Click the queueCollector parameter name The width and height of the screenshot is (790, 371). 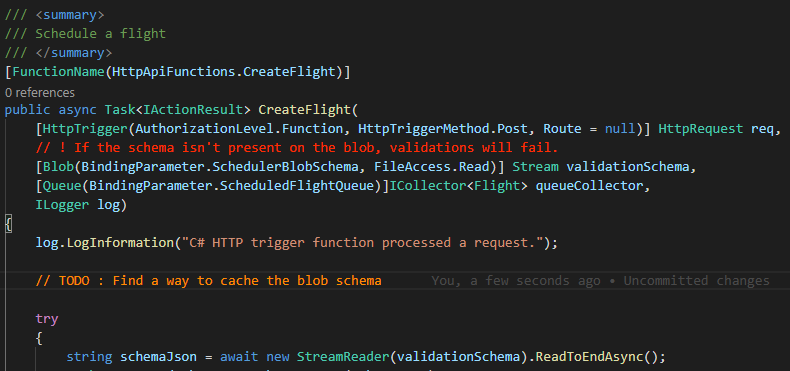[589, 186]
